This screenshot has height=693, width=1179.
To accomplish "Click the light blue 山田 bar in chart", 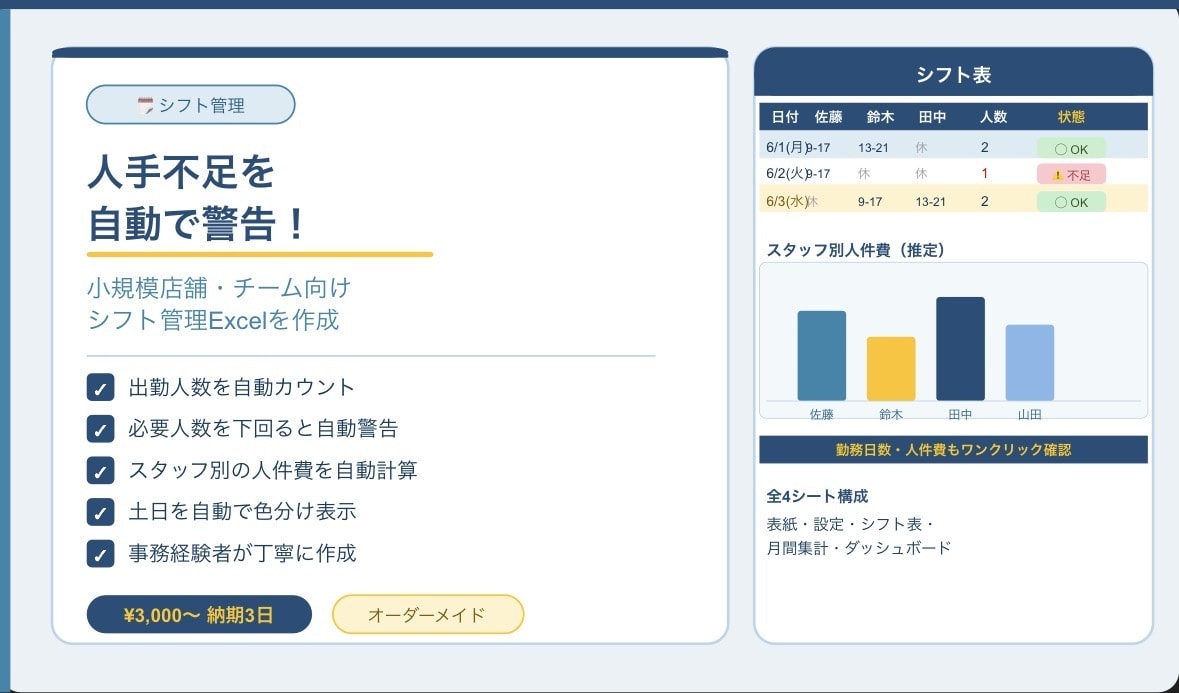I will (1029, 362).
